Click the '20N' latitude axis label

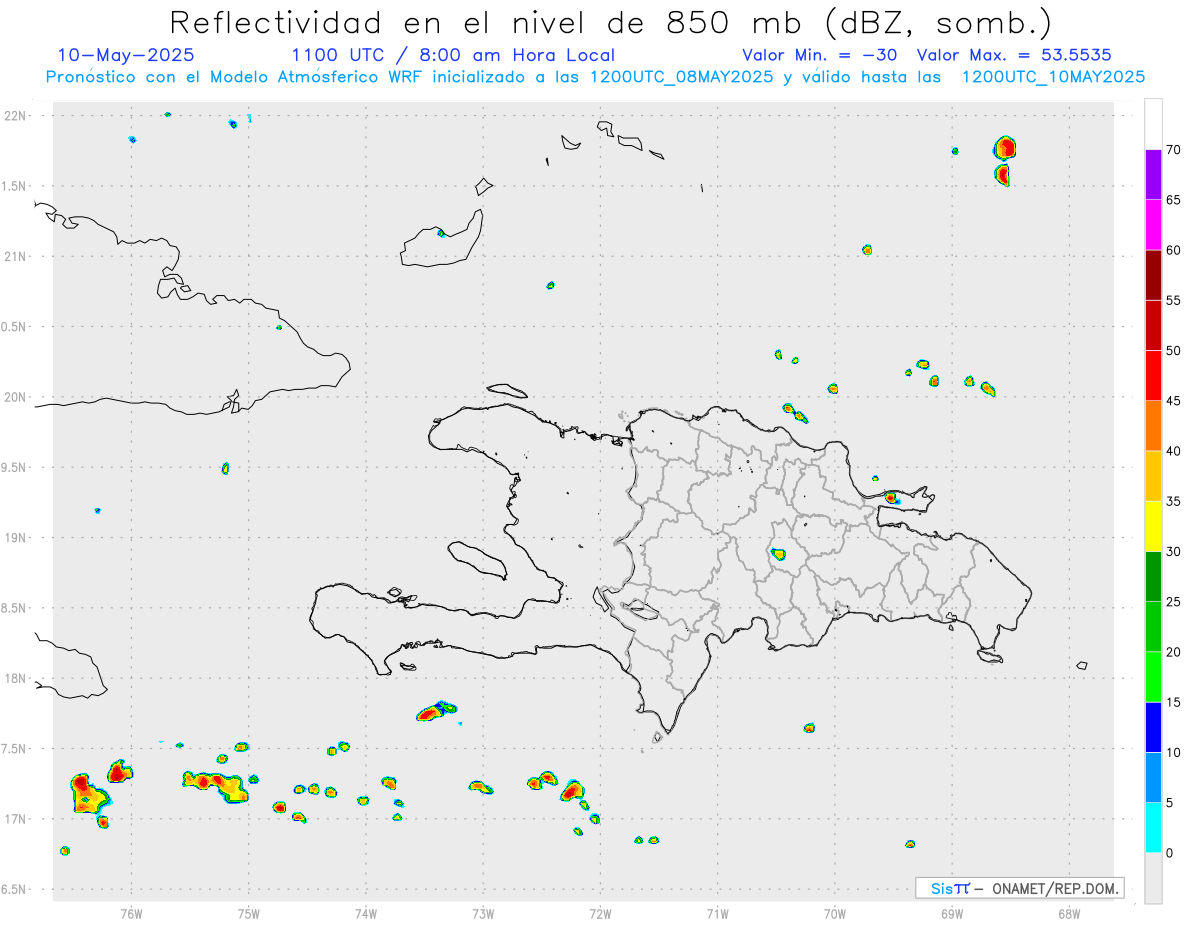pos(15,397)
